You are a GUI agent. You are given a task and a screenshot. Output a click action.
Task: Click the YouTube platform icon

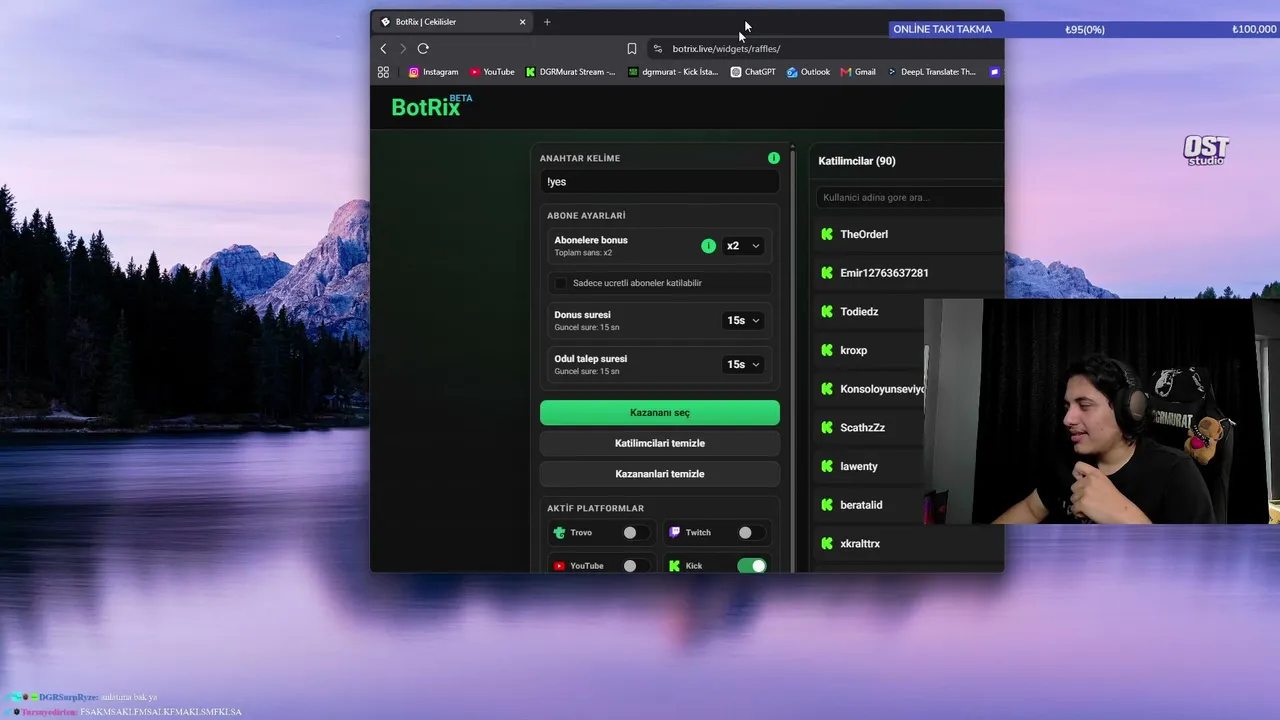[x=559, y=566]
